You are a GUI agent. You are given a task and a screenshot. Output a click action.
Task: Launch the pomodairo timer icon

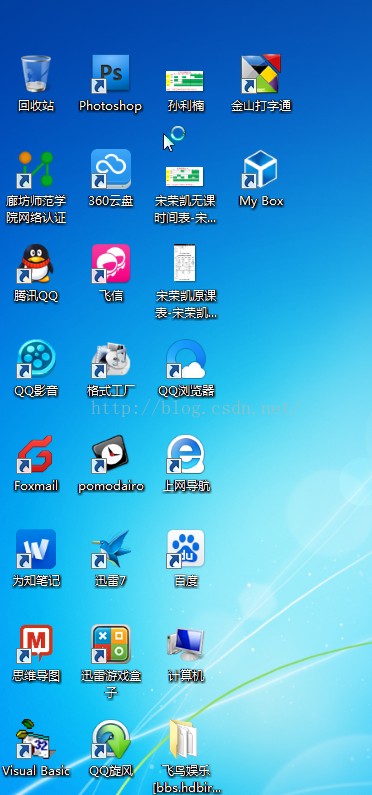110,454
